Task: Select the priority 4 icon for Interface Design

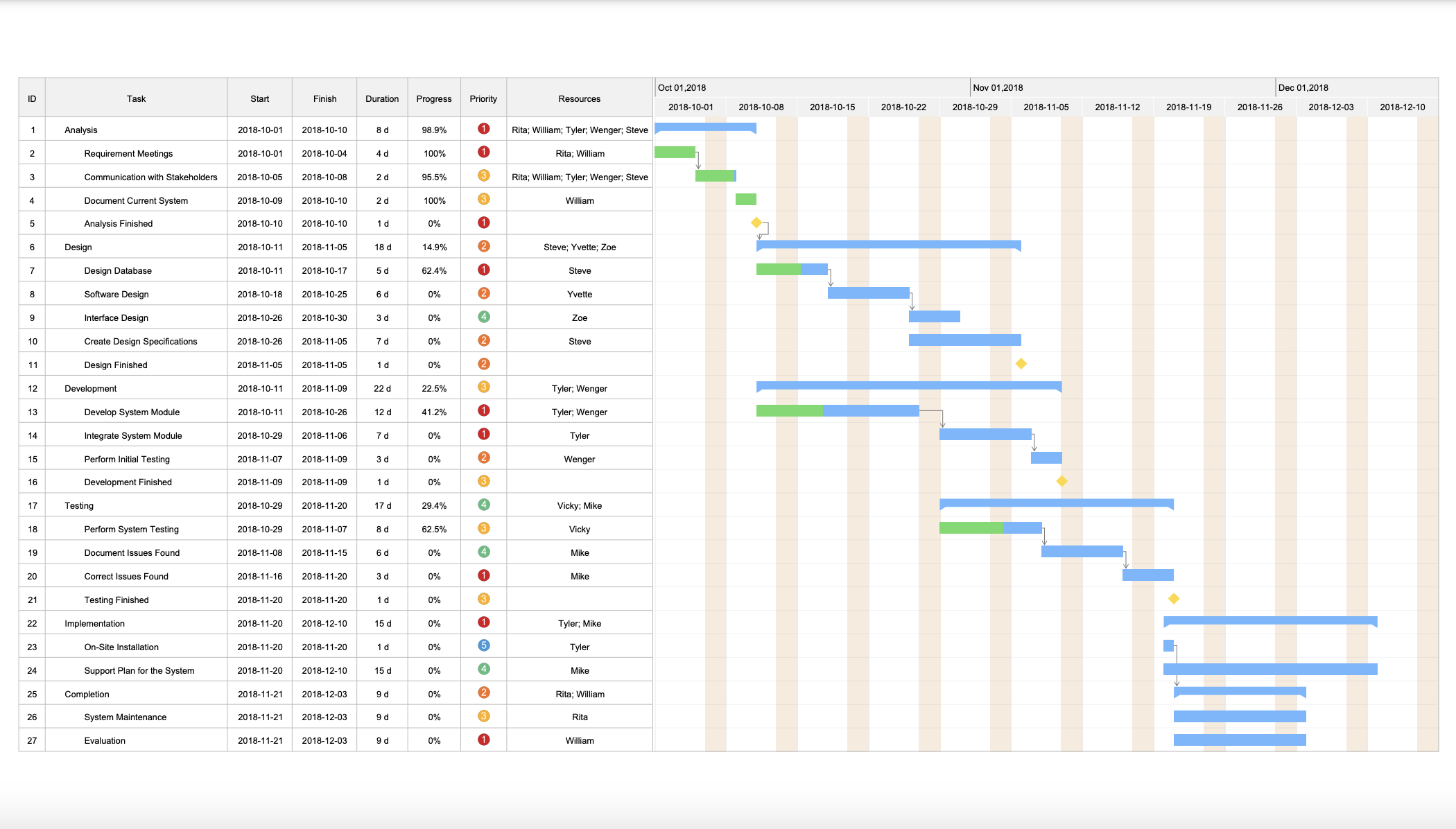Action: point(484,317)
